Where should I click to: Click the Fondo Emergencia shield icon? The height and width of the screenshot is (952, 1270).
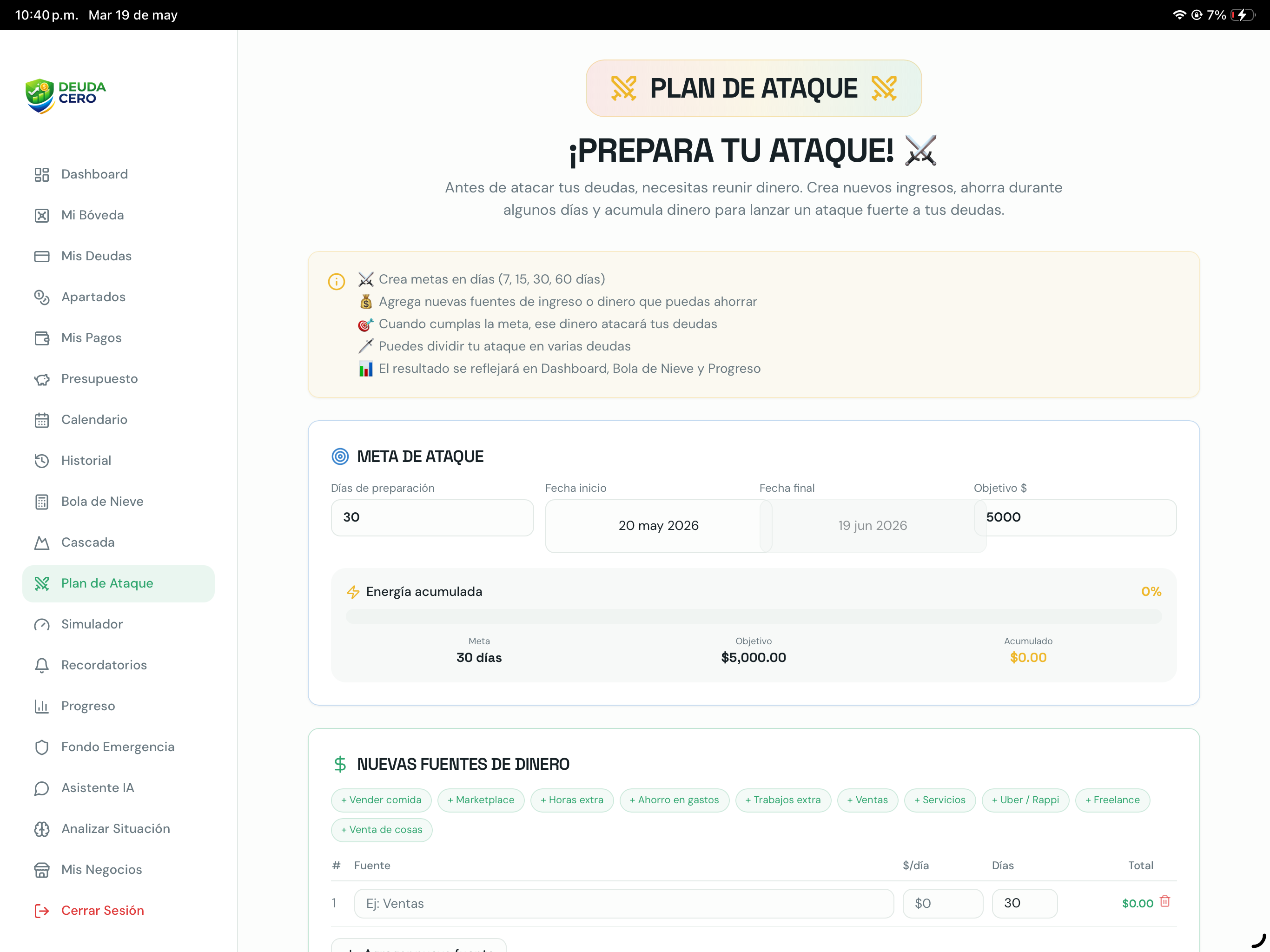click(41, 747)
